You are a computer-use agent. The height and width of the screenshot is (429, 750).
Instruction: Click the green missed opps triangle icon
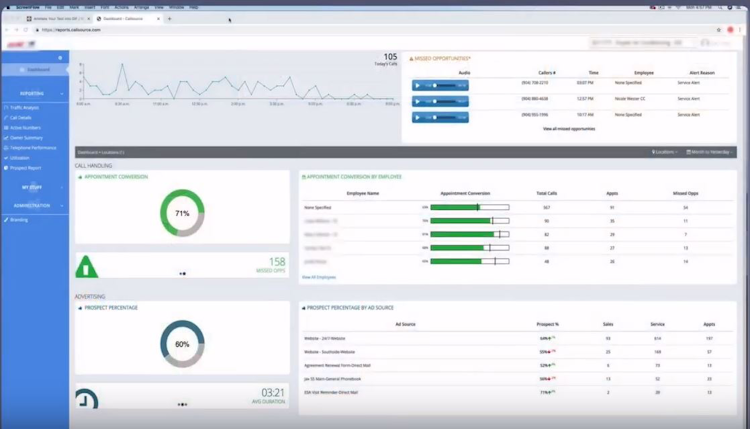click(87, 267)
